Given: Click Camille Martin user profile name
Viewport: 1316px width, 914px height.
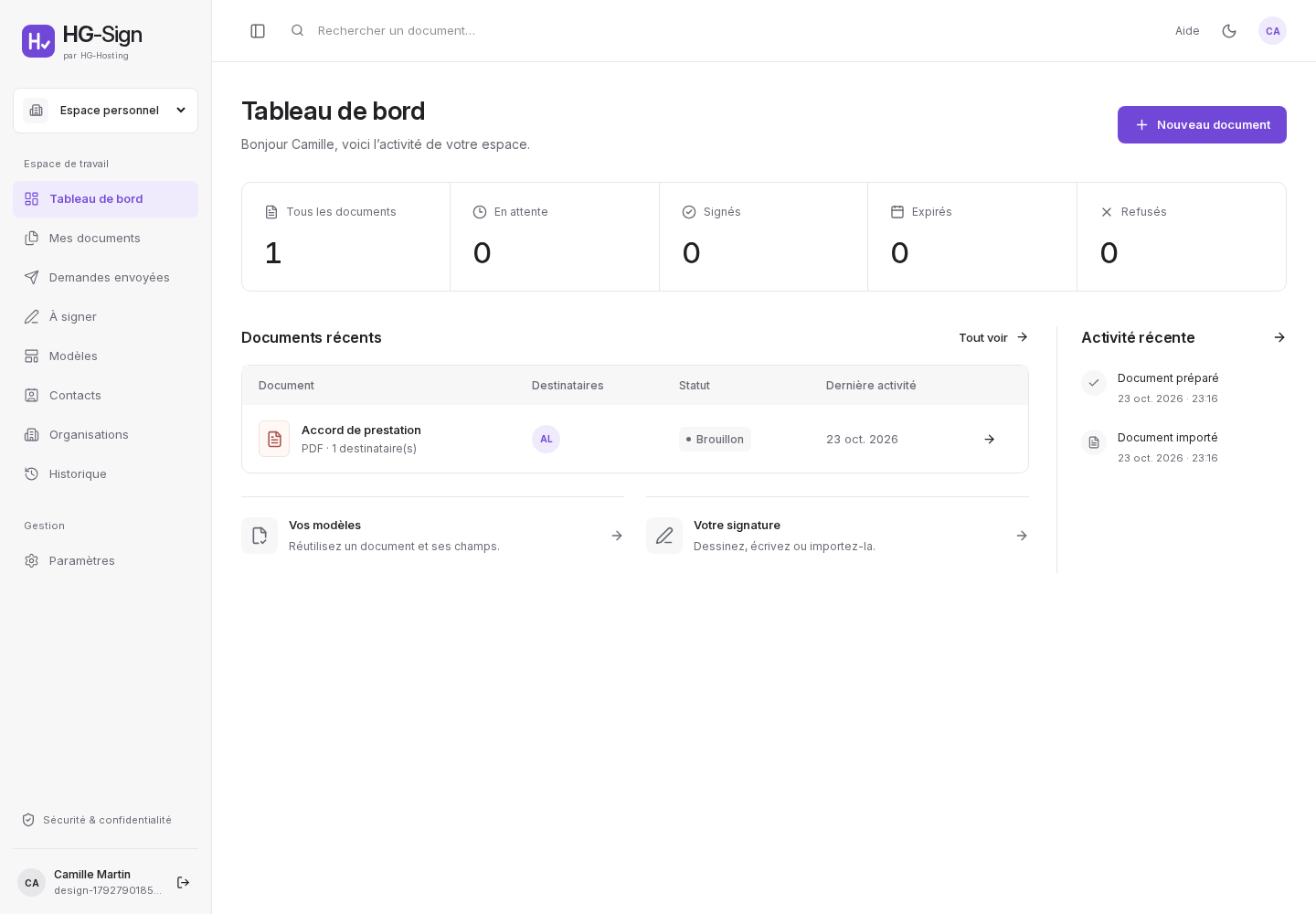Looking at the screenshot, I should point(92,875).
